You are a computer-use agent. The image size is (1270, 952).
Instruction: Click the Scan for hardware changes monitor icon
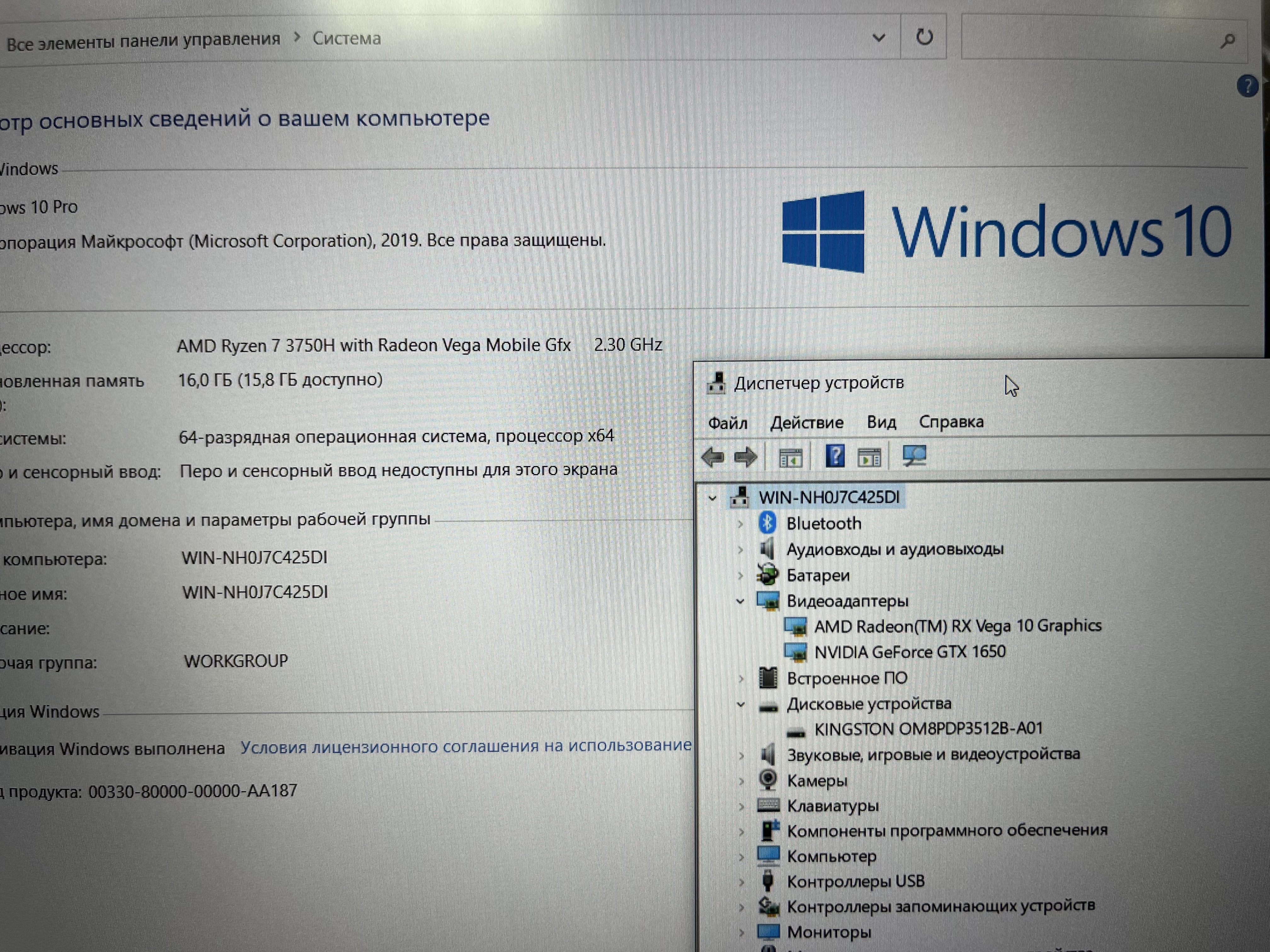[x=914, y=456]
